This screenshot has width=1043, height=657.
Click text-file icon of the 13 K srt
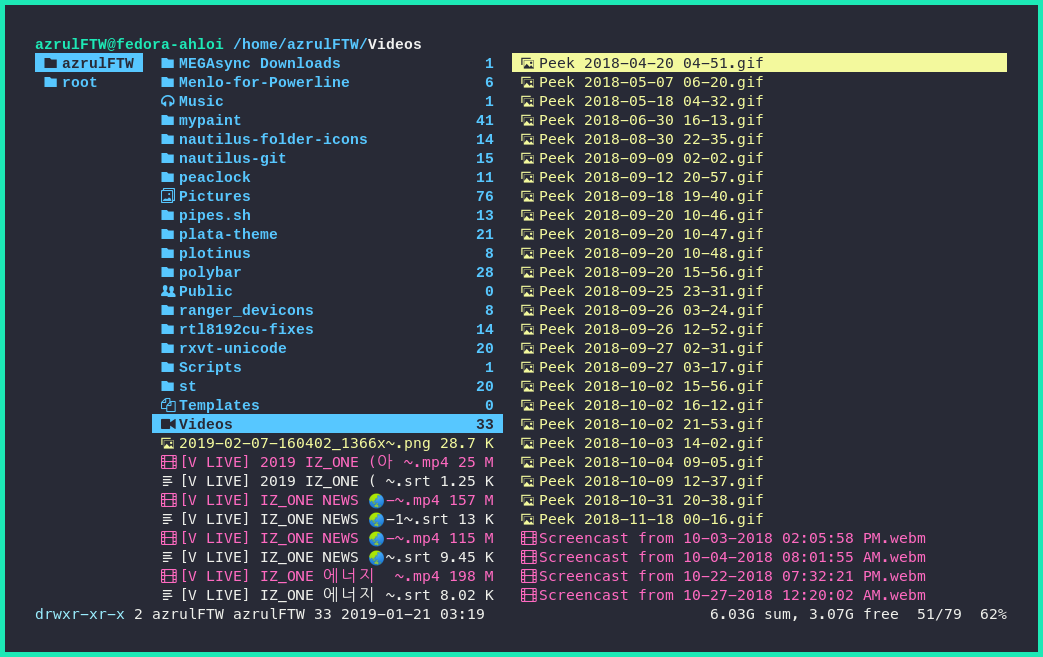pos(168,519)
